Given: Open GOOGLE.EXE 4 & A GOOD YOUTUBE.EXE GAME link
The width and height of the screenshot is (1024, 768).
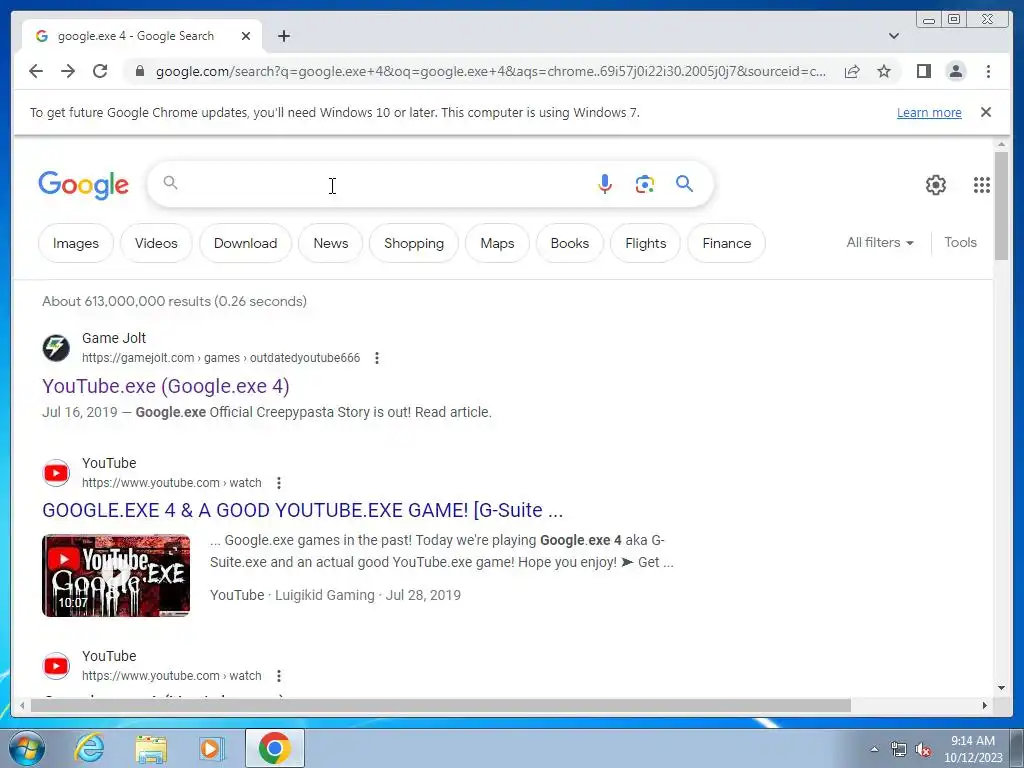Looking at the screenshot, I should (x=302, y=510).
